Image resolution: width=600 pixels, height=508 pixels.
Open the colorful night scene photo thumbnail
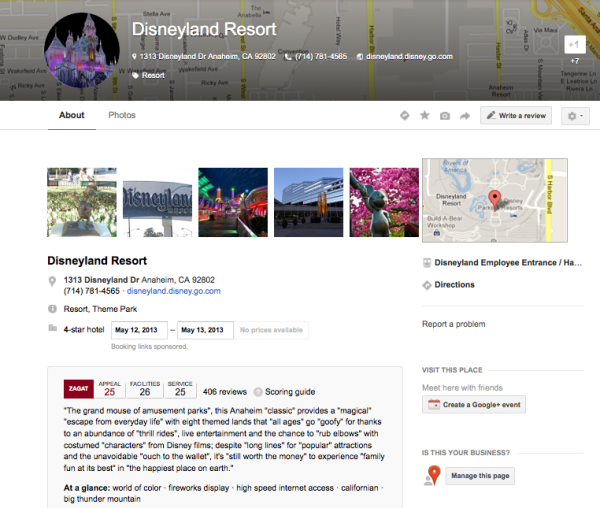point(233,202)
